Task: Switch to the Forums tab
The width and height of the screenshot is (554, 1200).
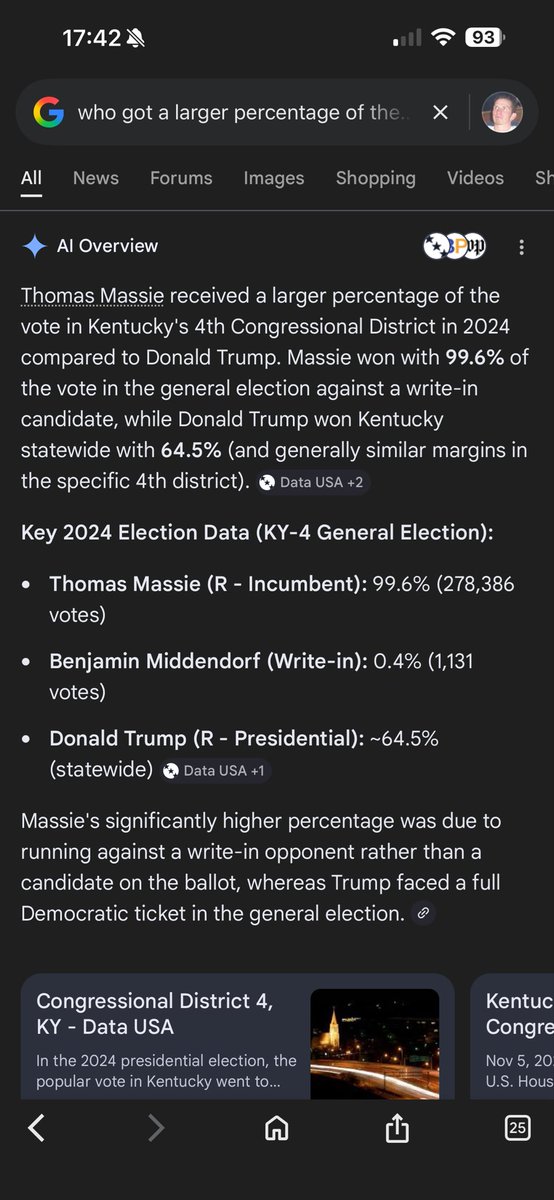Action: (x=181, y=178)
